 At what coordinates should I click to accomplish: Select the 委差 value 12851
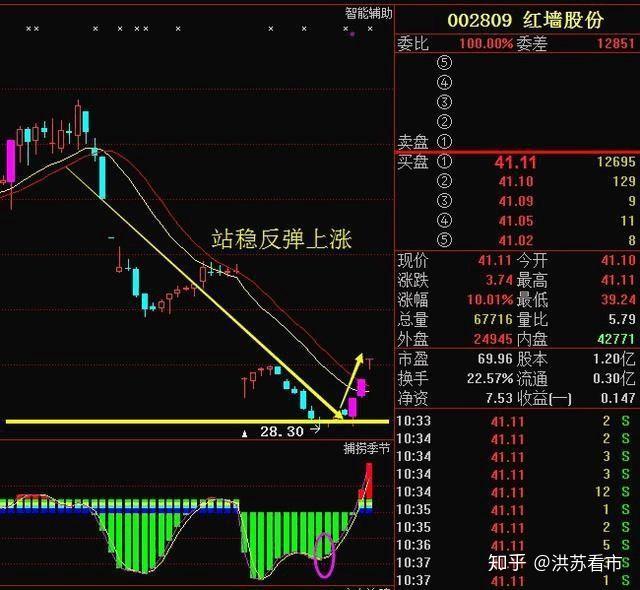[x=616, y=44]
